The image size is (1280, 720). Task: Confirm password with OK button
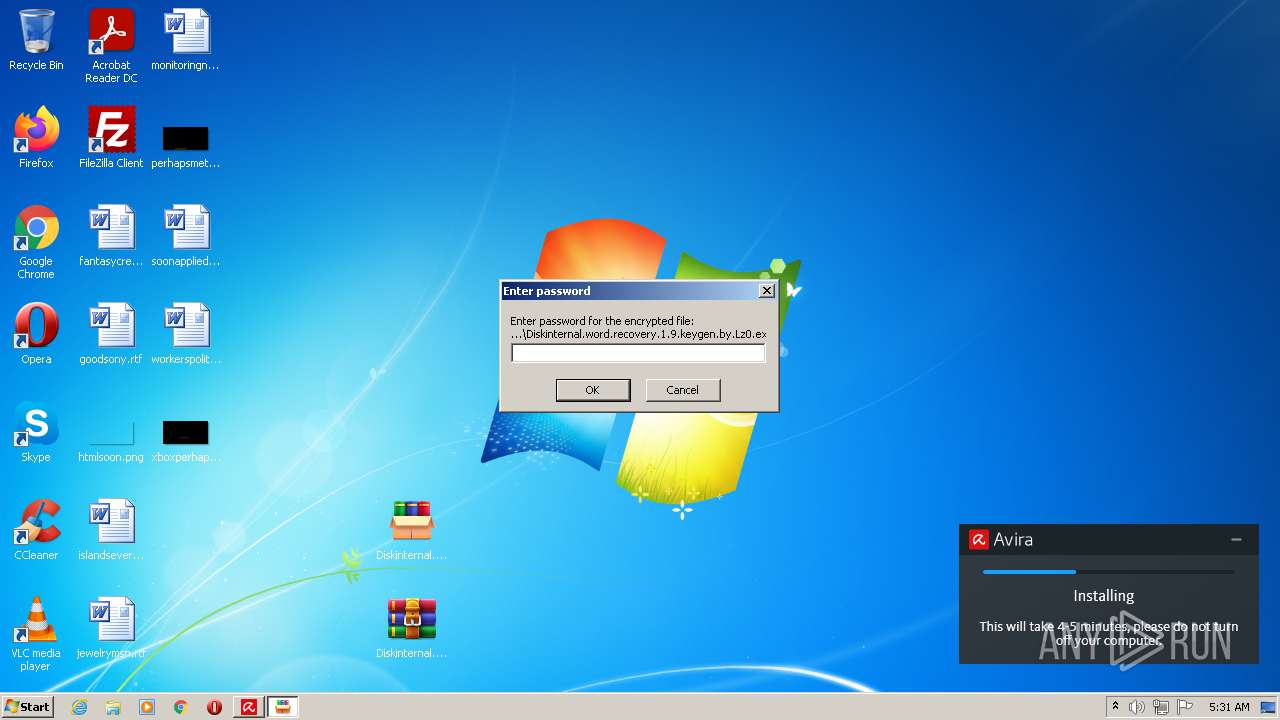click(593, 390)
